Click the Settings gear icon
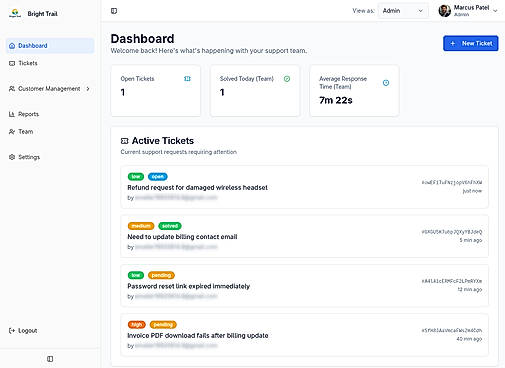505x368 pixels. (12, 157)
